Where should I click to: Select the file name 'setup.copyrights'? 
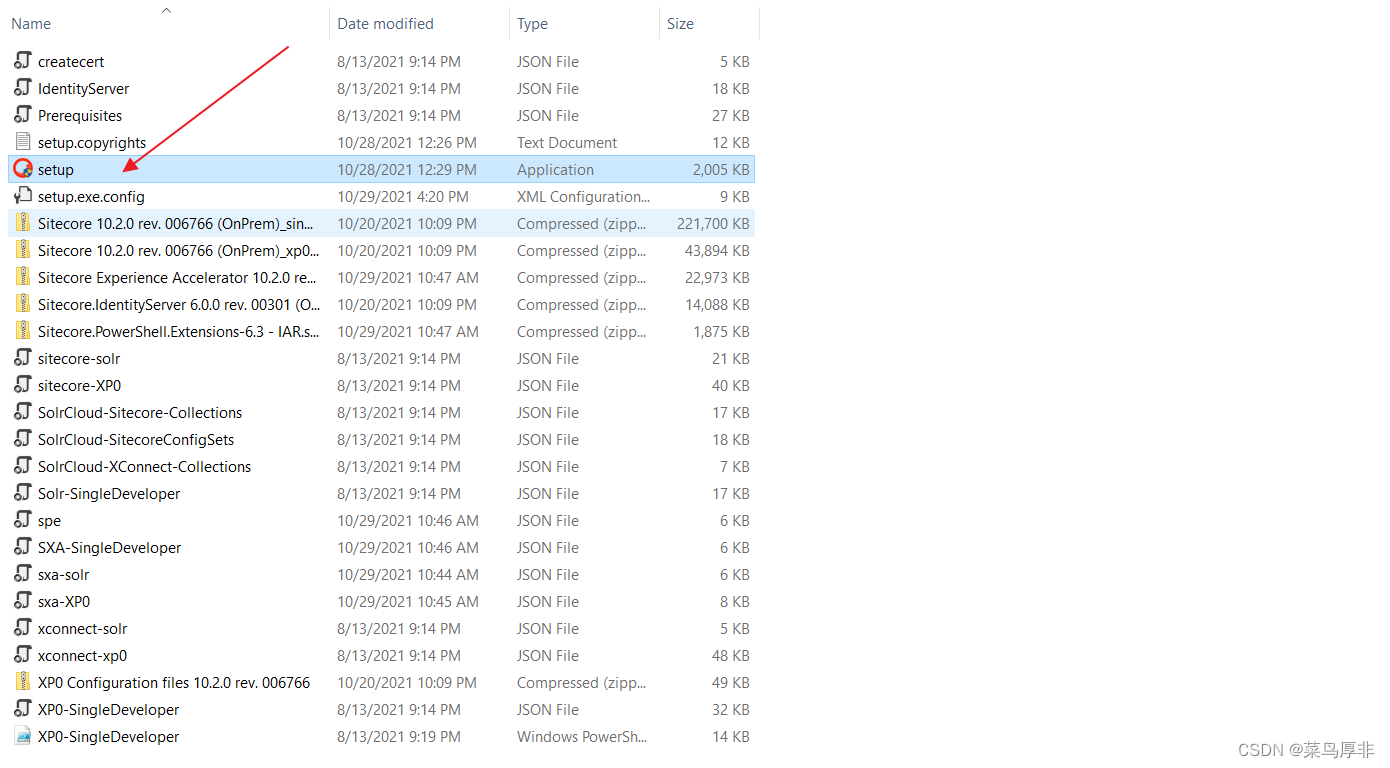[92, 143]
